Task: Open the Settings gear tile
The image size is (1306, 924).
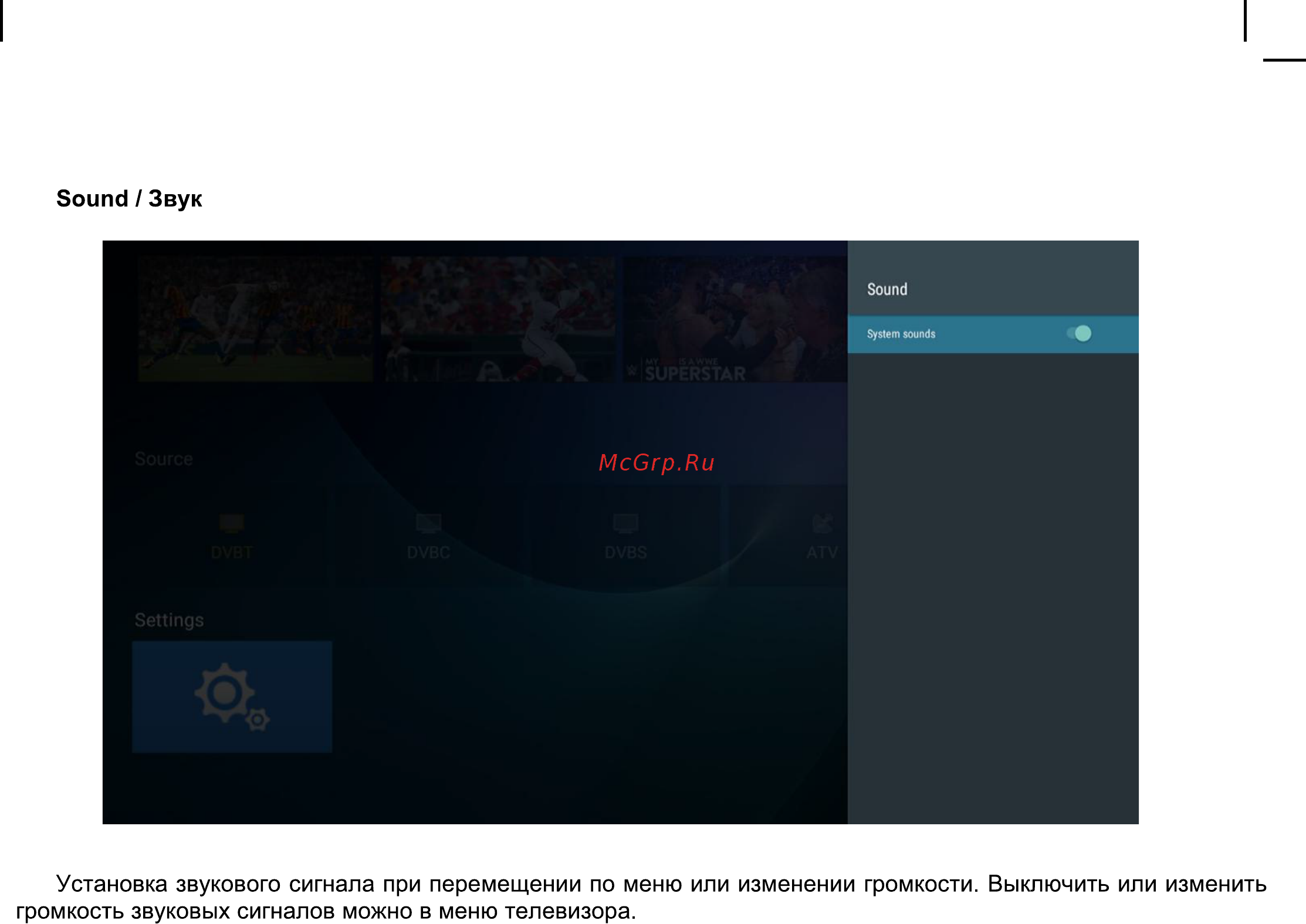Action: (x=232, y=696)
